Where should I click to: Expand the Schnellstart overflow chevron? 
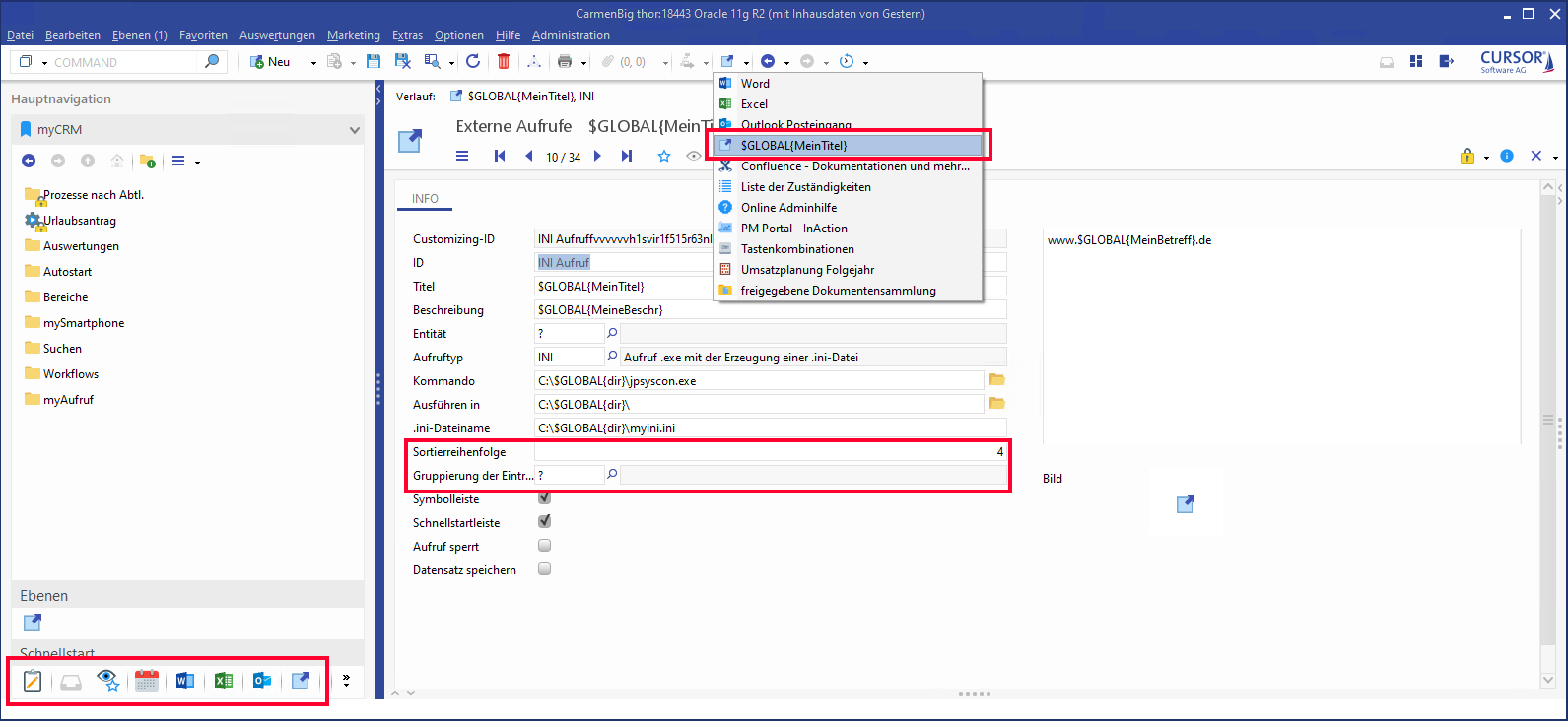pyautogui.click(x=346, y=680)
